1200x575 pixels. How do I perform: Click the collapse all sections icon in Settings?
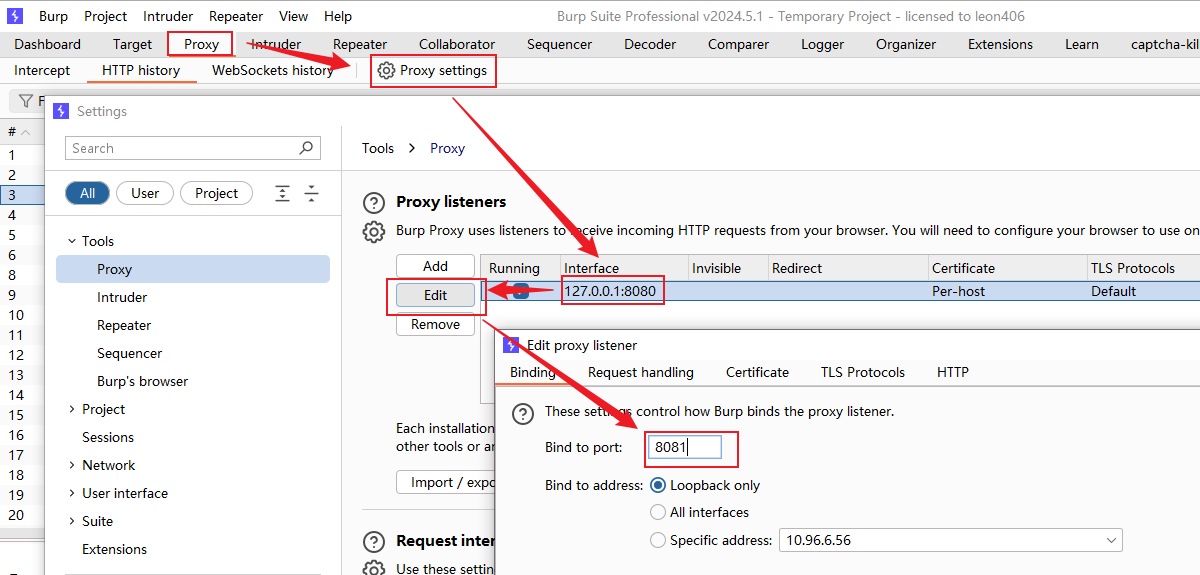point(311,193)
